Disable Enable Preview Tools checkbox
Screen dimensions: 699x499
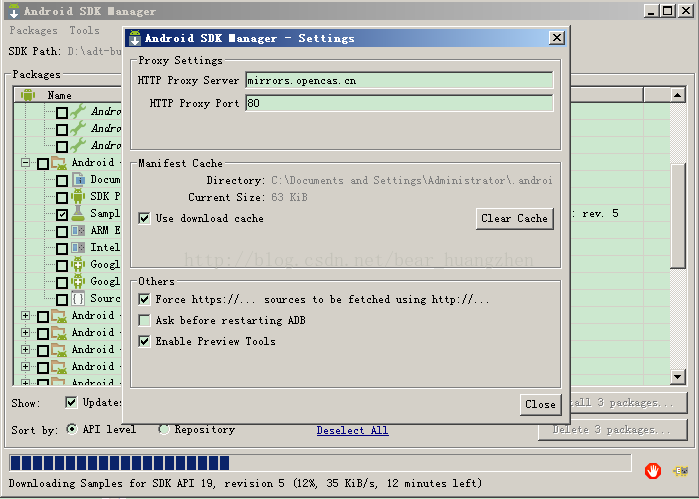144,341
